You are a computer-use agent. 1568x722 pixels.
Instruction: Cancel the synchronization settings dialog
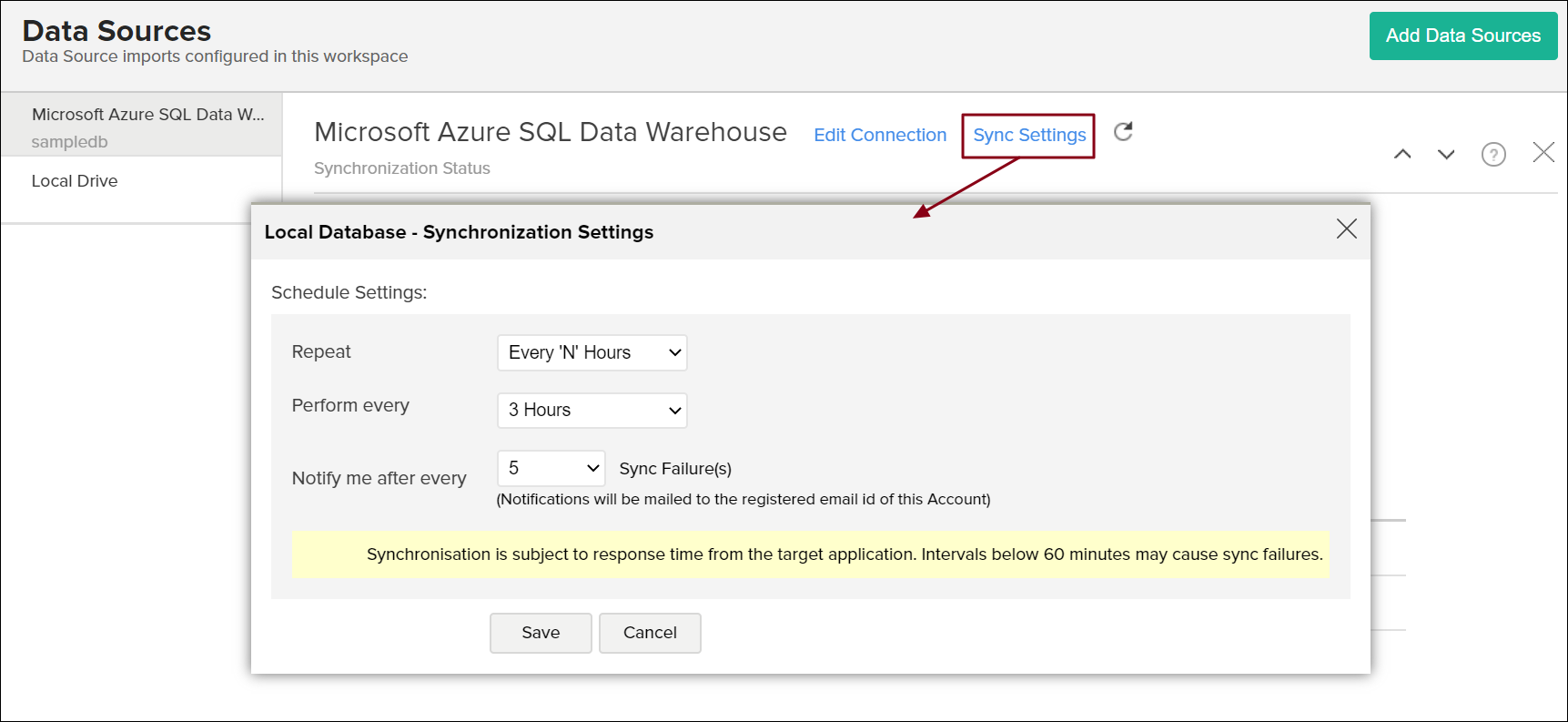[x=650, y=633]
